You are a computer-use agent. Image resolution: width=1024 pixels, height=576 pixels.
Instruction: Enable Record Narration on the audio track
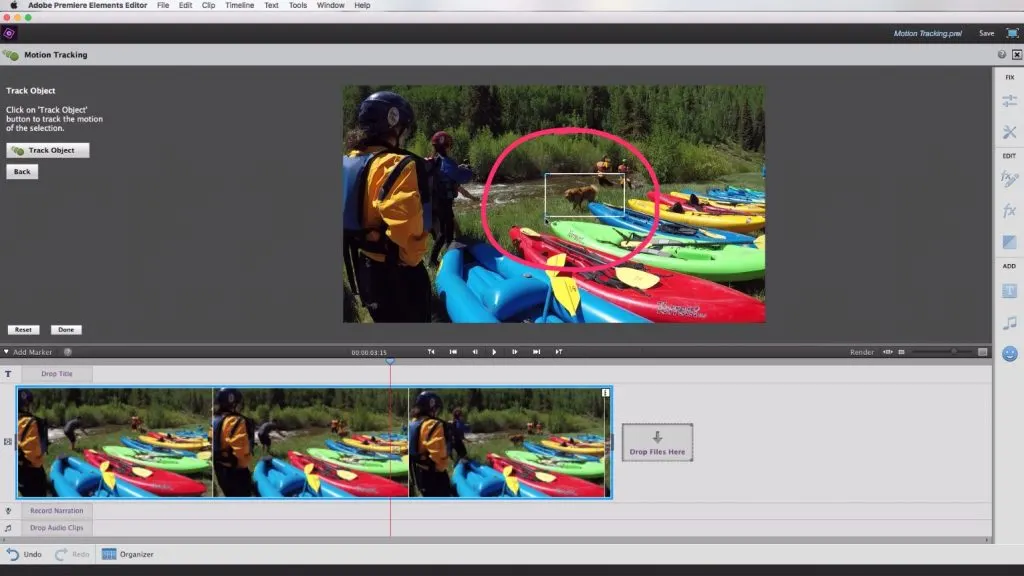[55, 510]
